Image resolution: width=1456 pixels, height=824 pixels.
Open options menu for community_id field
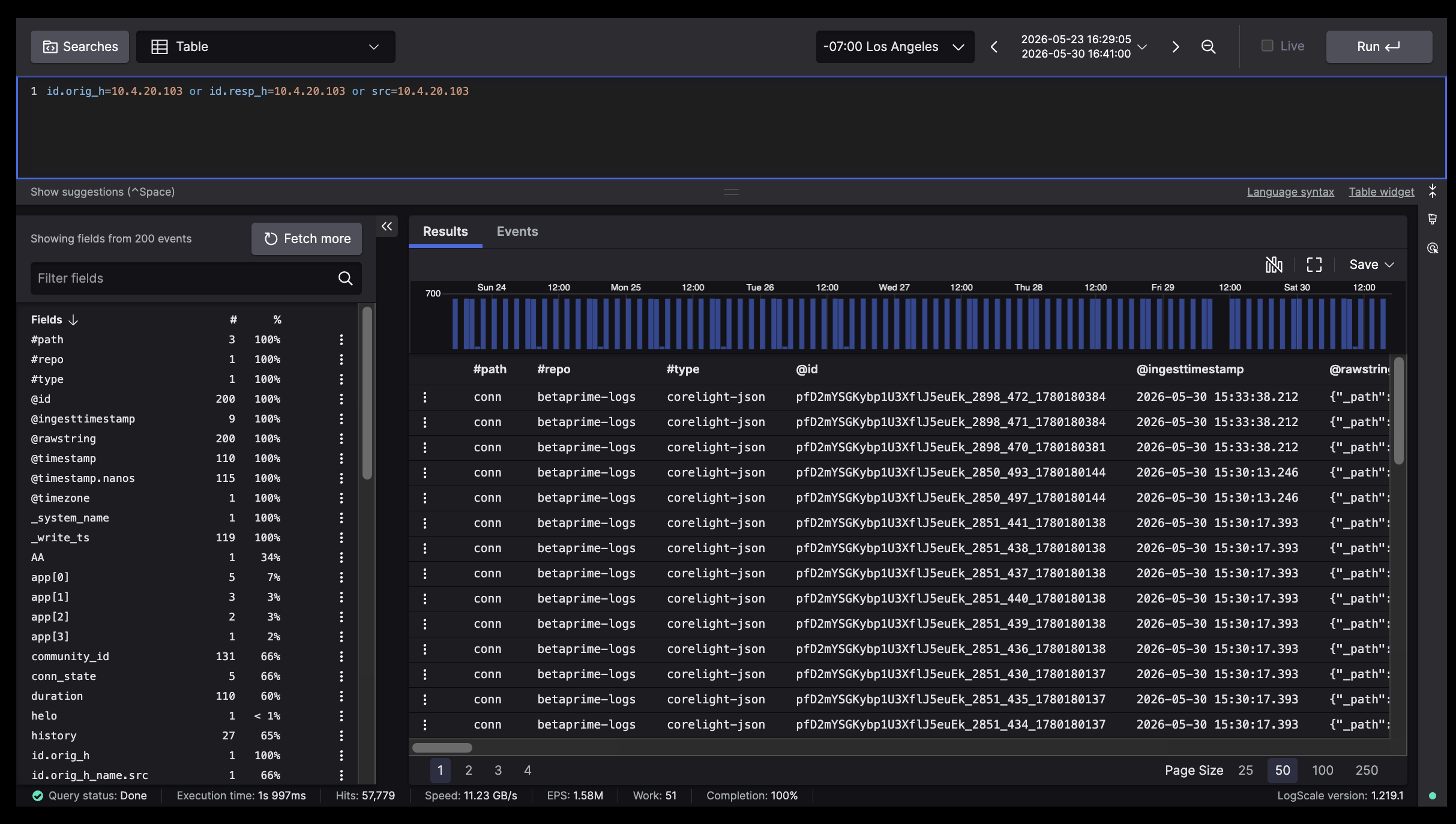(x=341, y=657)
